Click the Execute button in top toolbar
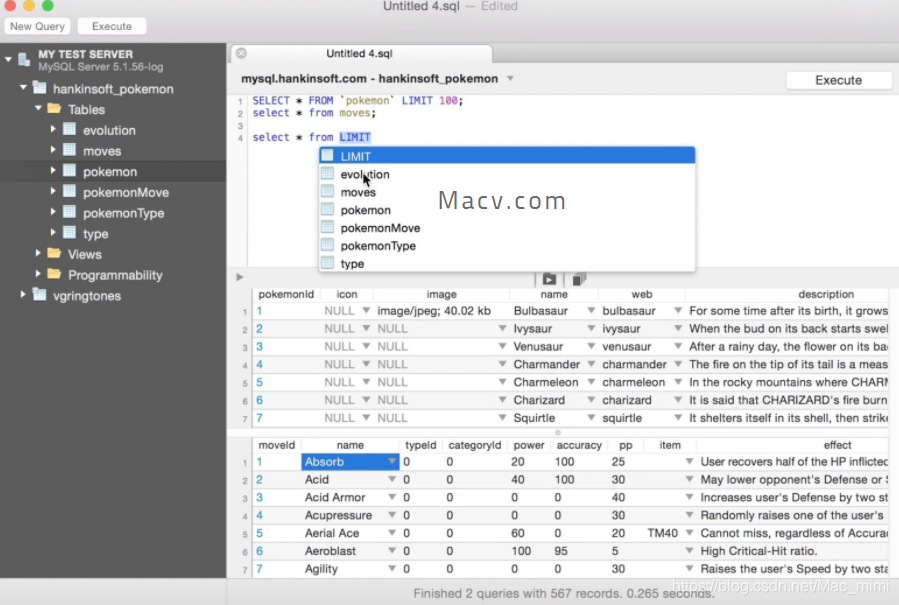 (x=112, y=26)
